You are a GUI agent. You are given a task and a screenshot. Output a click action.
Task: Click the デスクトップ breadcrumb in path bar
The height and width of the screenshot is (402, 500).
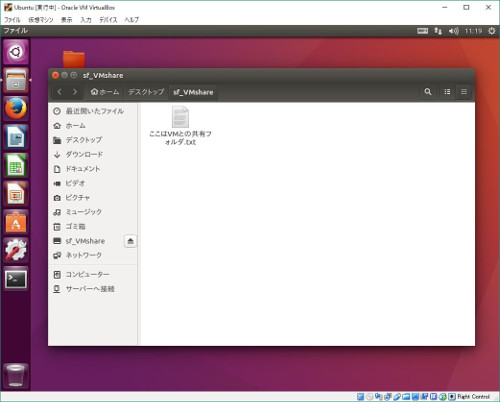pyautogui.click(x=146, y=92)
